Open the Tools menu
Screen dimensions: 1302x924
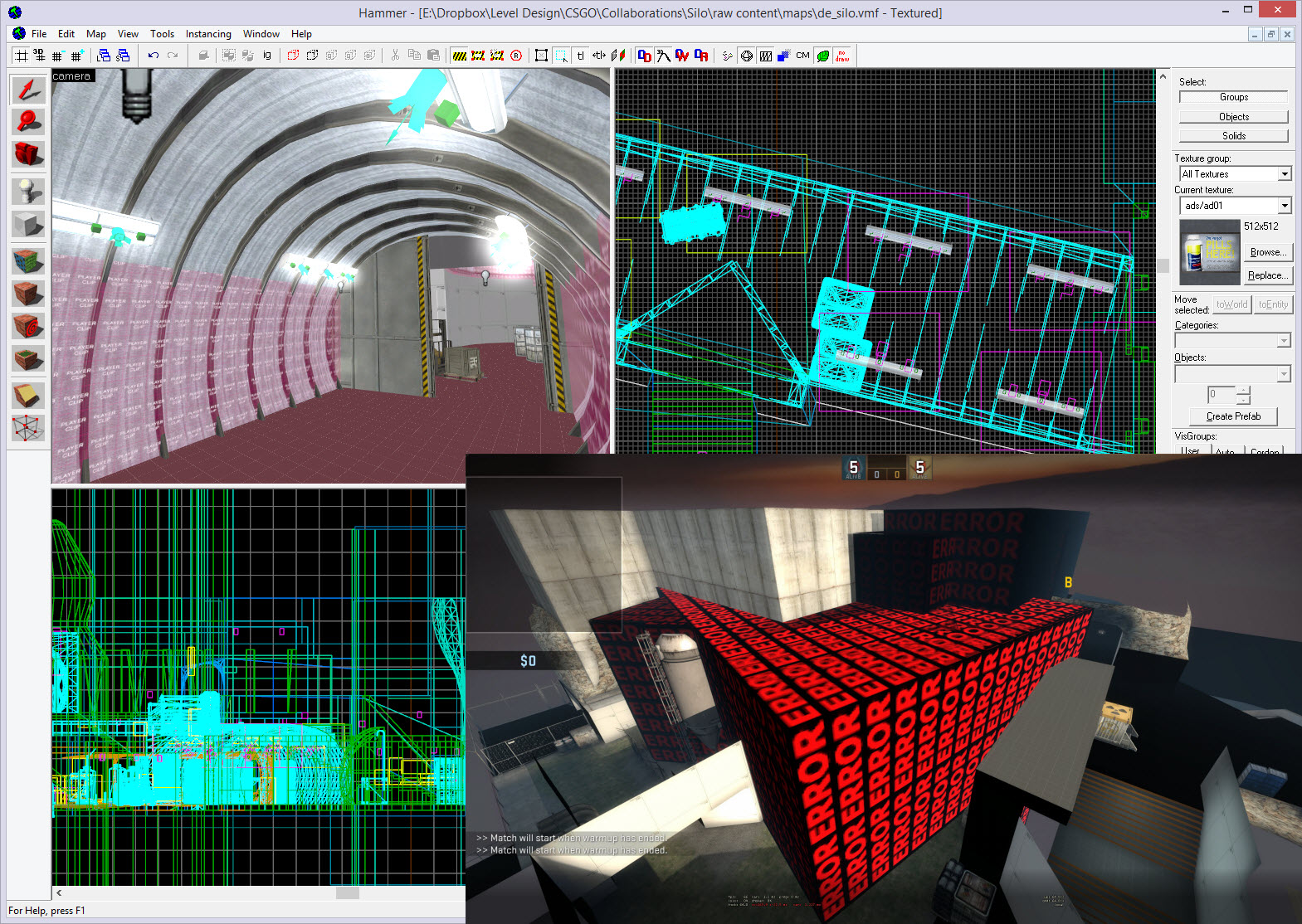[x=162, y=34]
